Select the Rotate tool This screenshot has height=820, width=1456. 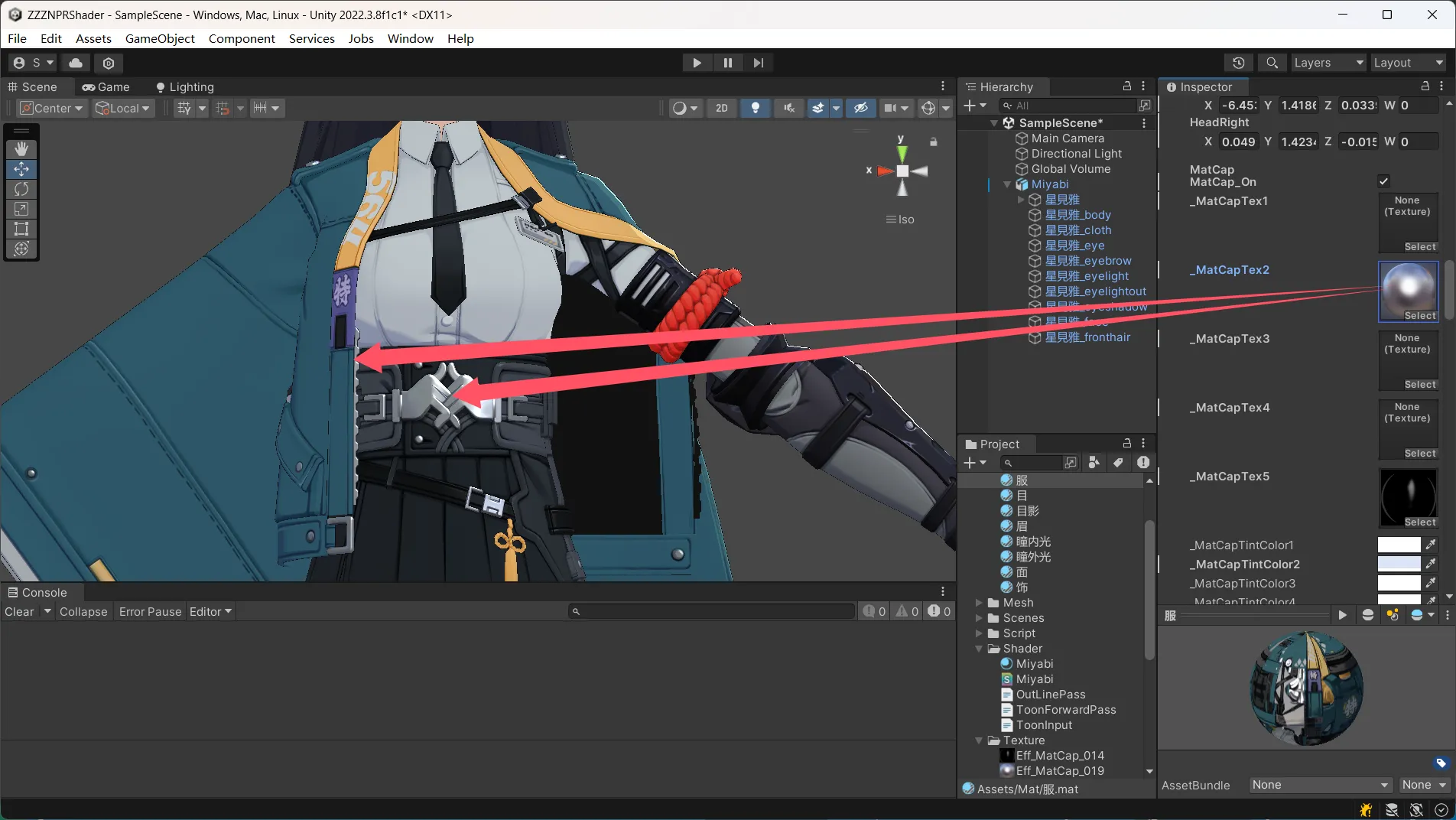[x=21, y=189]
